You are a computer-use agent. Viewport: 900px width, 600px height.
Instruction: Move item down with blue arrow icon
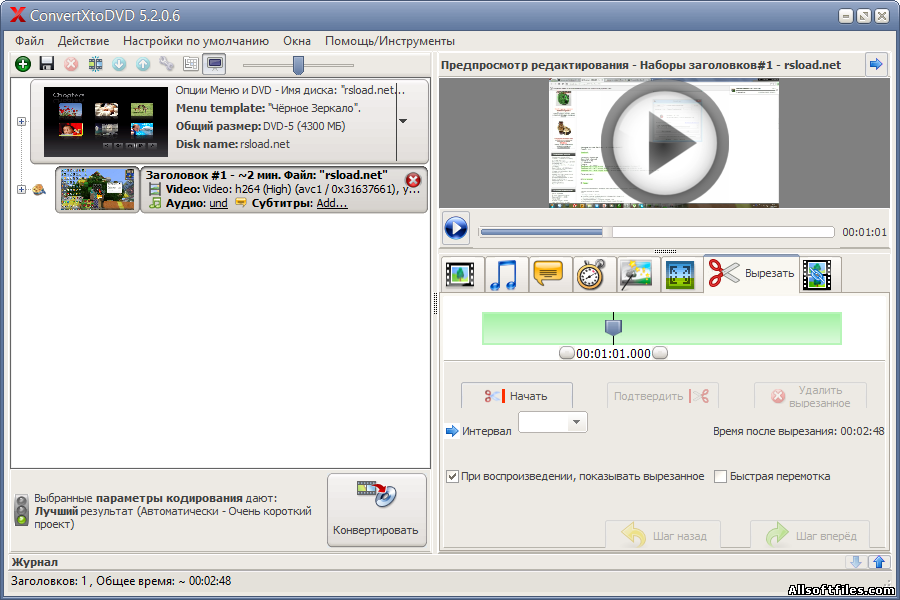(119, 64)
